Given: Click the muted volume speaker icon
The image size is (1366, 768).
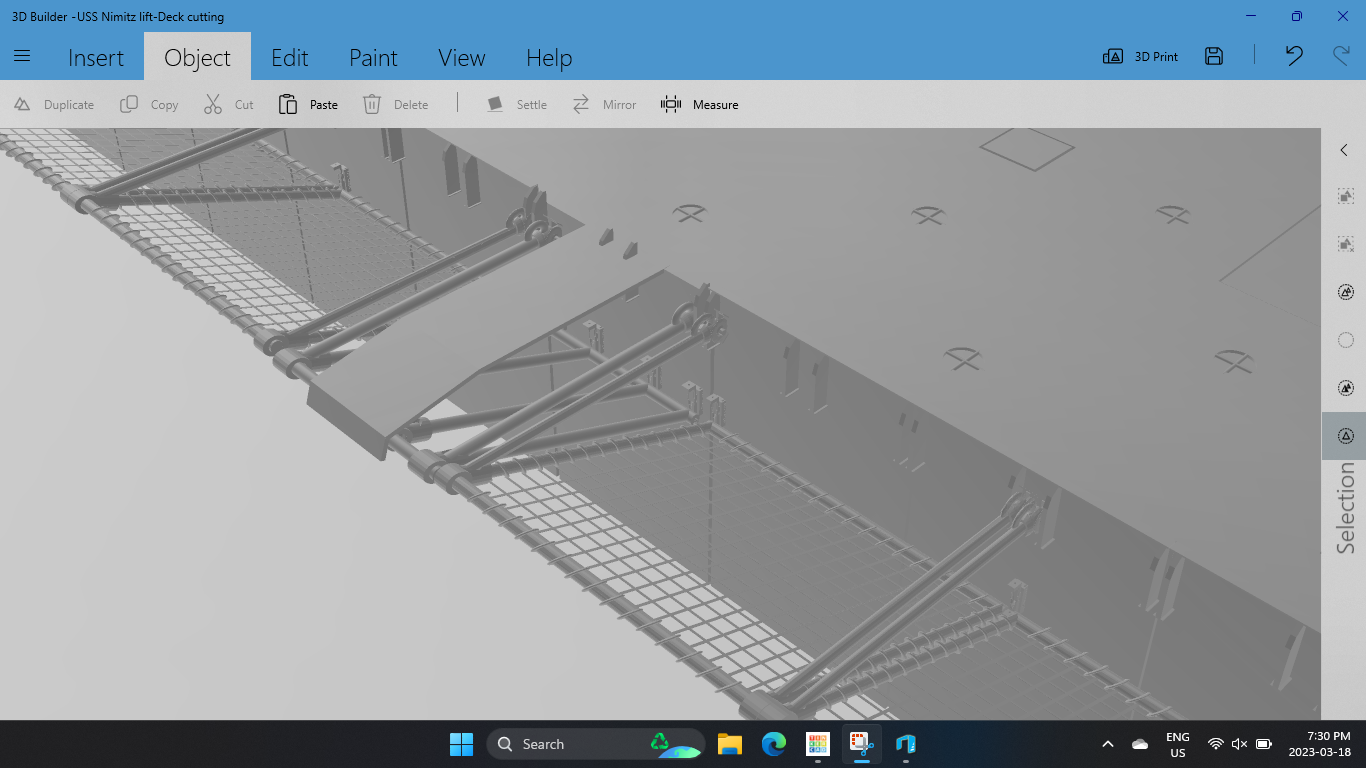Looking at the screenshot, I should (1239, 744).
